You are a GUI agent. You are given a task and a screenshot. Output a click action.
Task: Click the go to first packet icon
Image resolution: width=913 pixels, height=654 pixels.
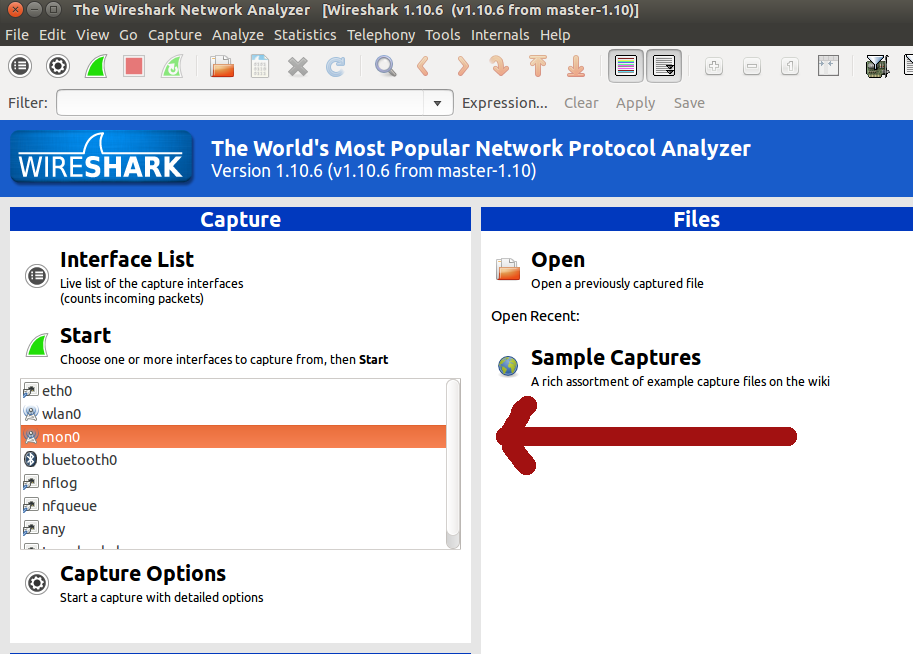tap(538, 67)
